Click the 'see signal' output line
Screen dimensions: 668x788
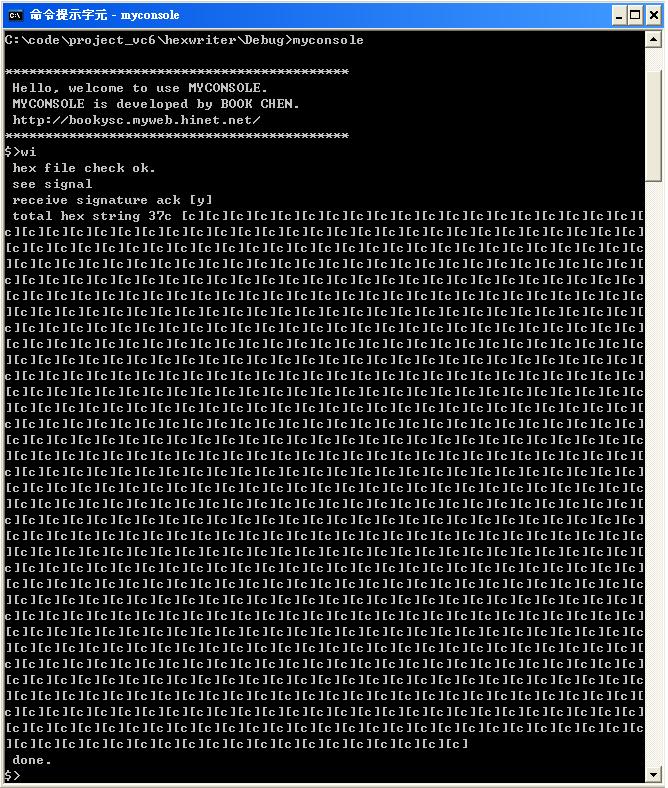(52, 184)
